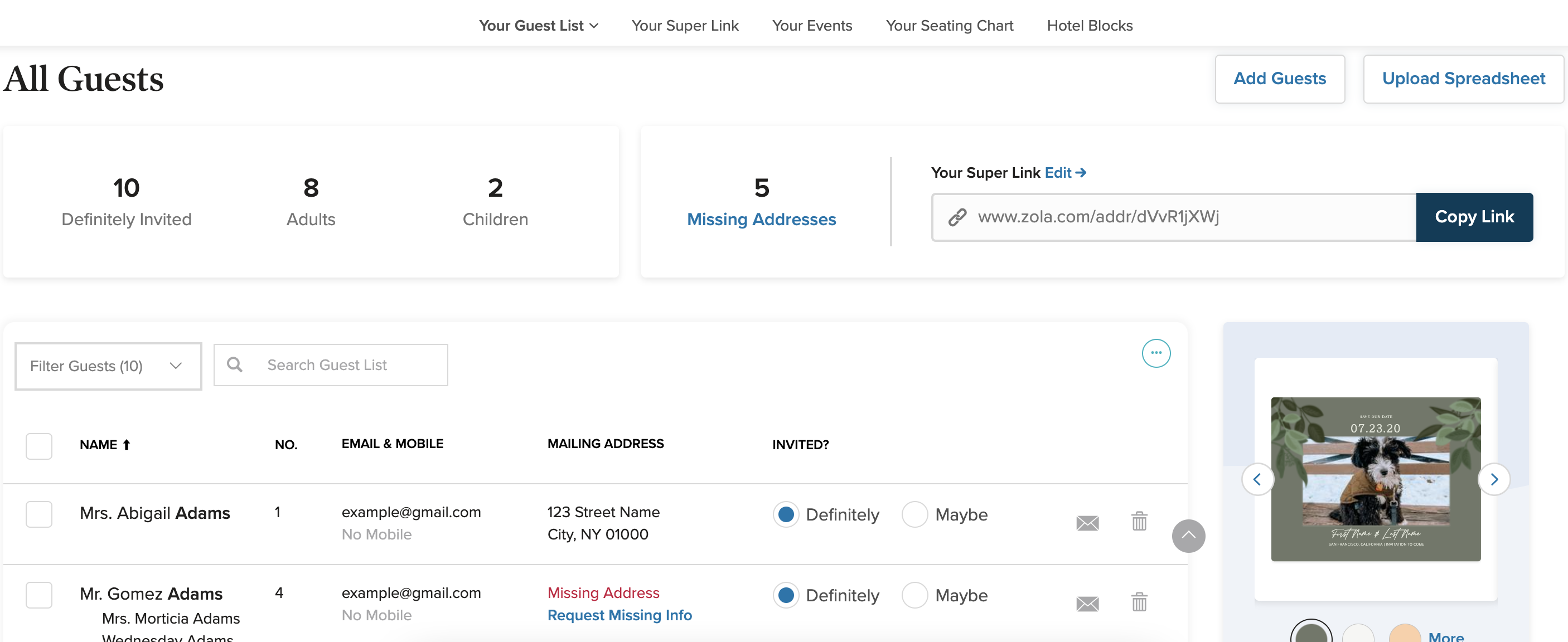The height and width of the screenshot is (642, 1568).
Task: Show previous save-the-date card design
Action: point(1257,479)
